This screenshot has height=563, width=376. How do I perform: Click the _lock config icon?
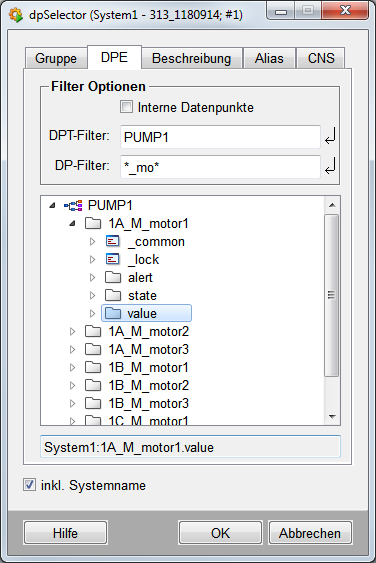click(112, 259)
